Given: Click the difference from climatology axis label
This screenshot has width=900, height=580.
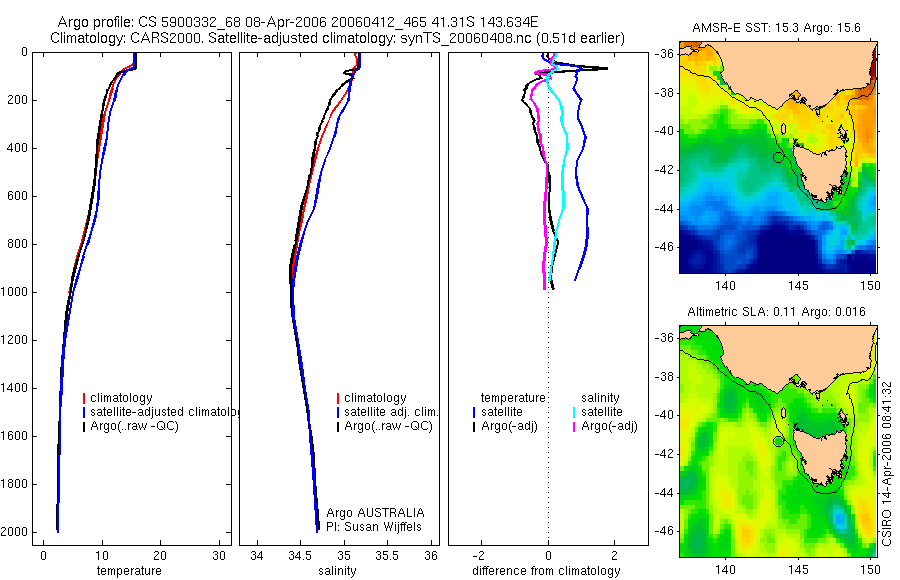Looking at the screenshot, I should click(546, 571).
